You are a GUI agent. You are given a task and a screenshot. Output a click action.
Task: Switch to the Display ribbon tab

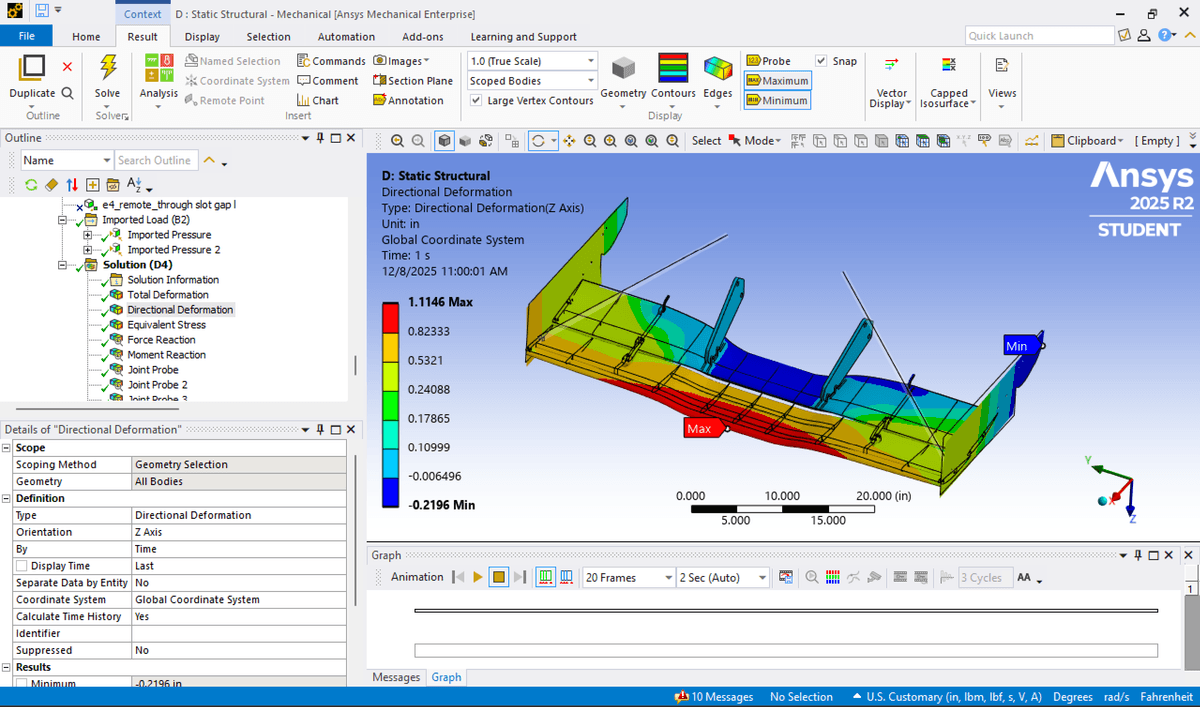tap(202, 37)
